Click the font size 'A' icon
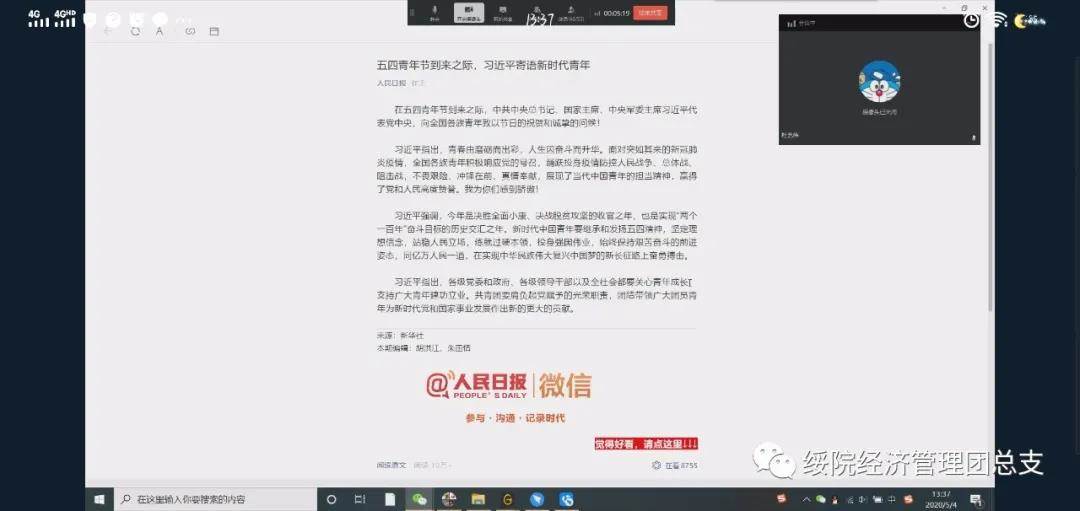Screen dimensions: 1080x511 [160, 31]
